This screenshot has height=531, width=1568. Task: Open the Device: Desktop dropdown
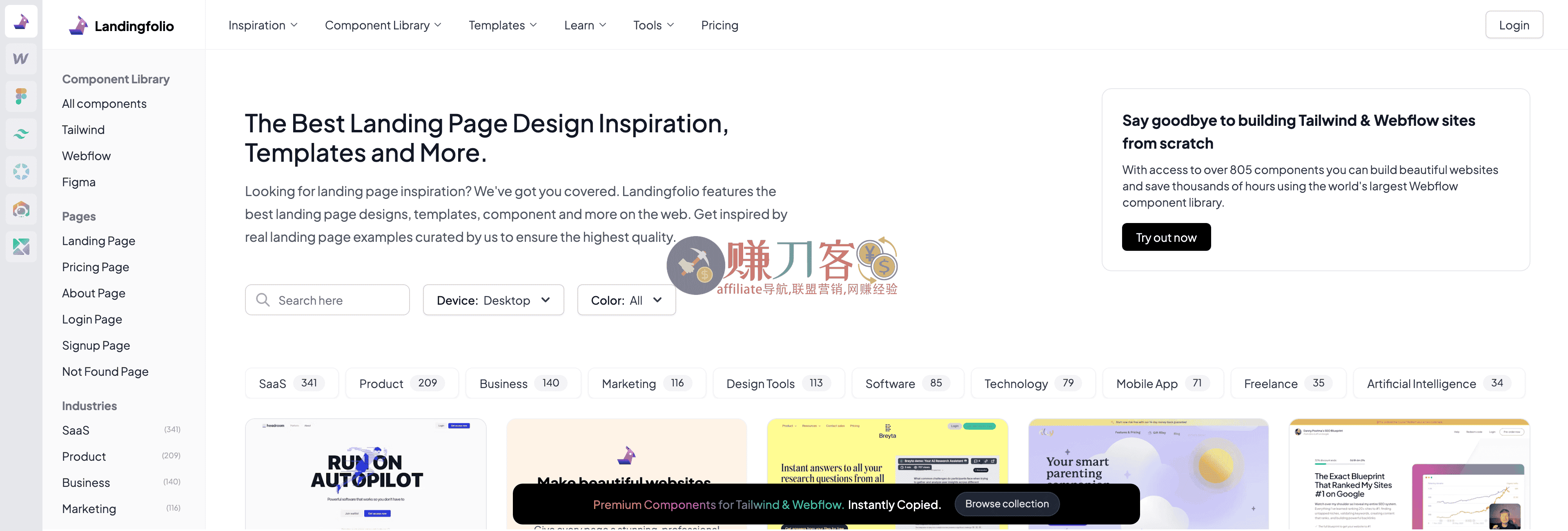pos(494,300)
